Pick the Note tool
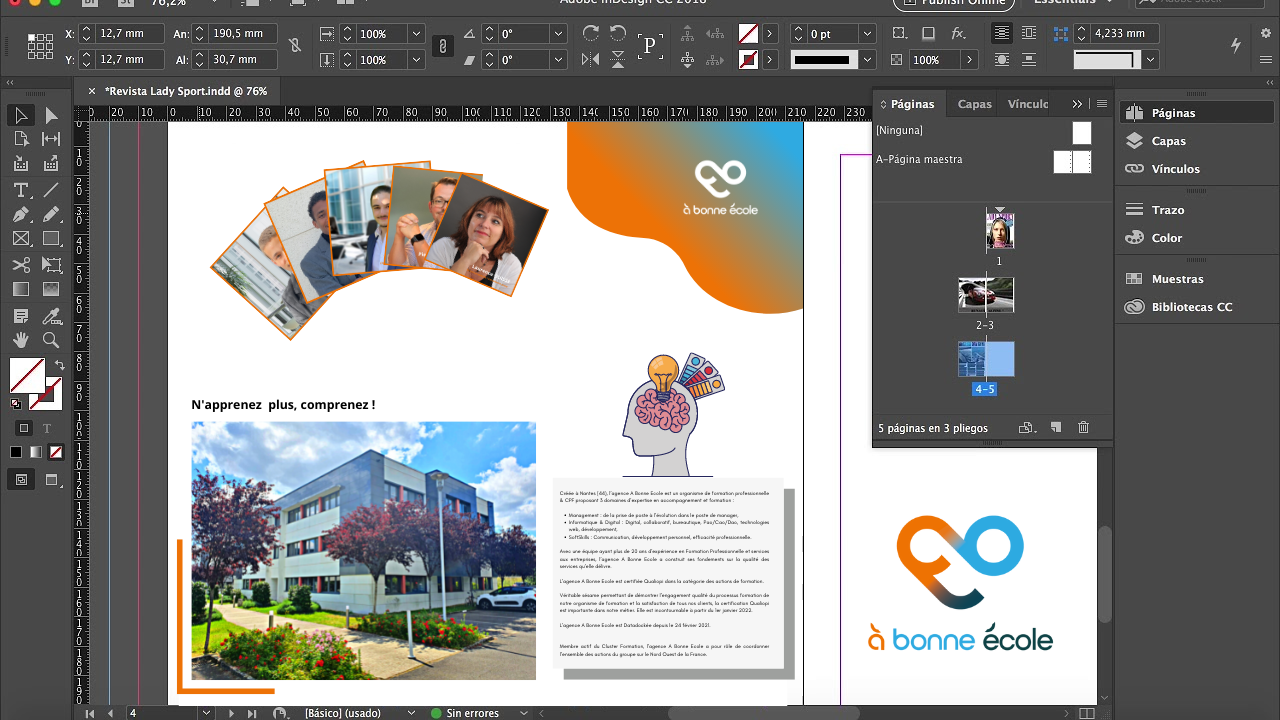Viewport: 1280px width, 720px height. click(x=21, y=316)
